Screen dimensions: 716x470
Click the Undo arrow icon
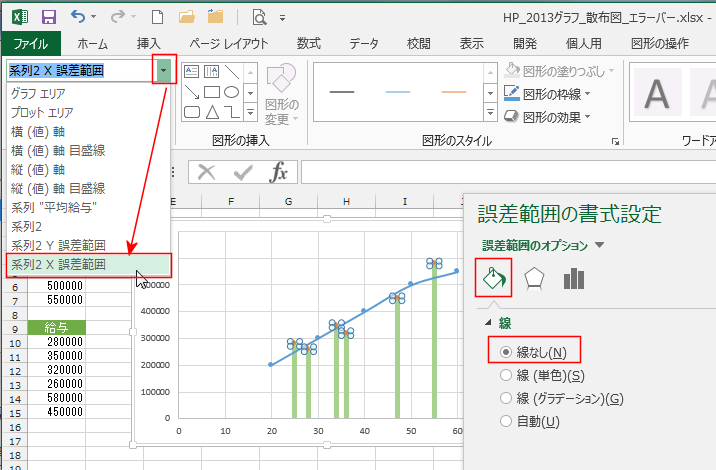click(78, 17)
